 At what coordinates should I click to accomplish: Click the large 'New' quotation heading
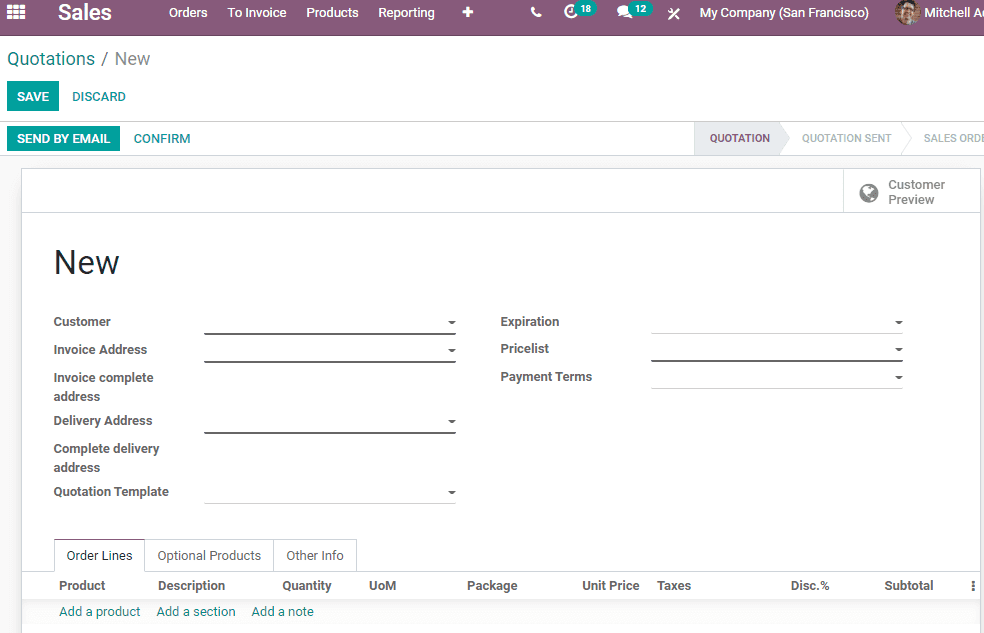pos(87,262)
